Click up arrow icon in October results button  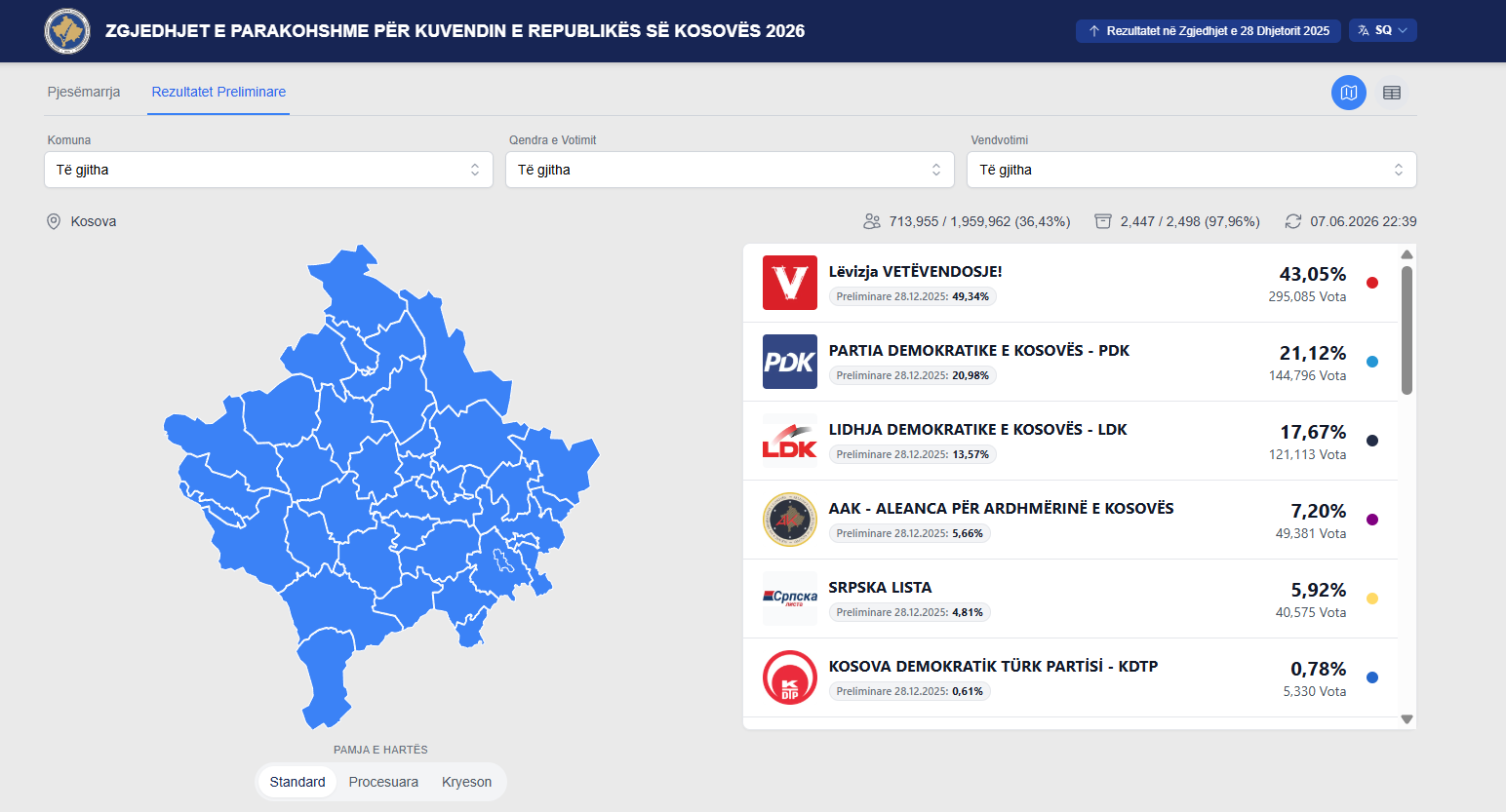coord(1094,31)
